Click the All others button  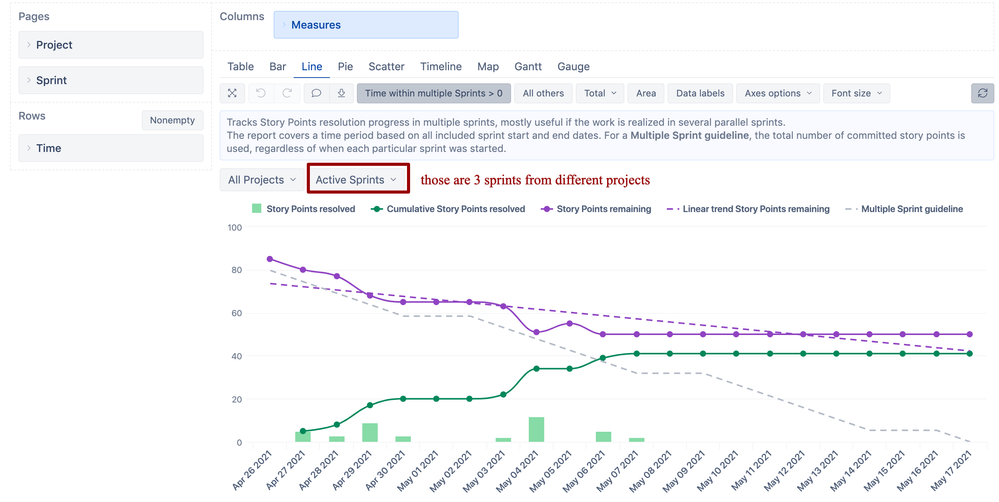click(x=543, y=93)
